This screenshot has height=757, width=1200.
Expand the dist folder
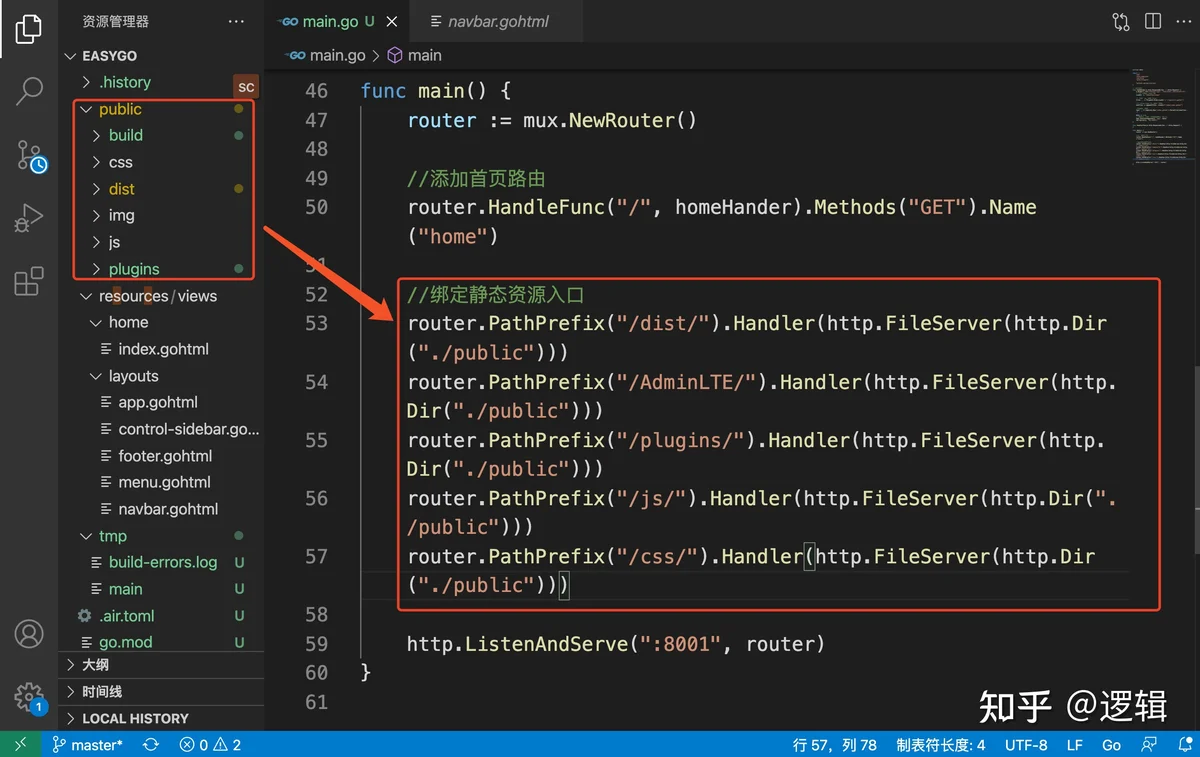click(x=160, y=189)
